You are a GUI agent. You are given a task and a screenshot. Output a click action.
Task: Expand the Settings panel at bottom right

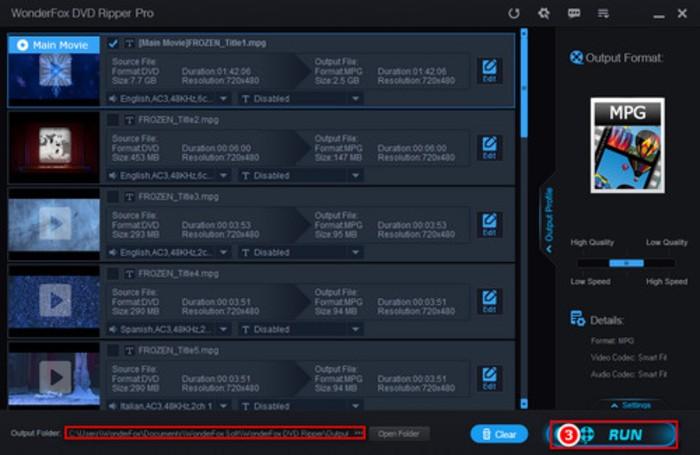click(x=631, y=405)
